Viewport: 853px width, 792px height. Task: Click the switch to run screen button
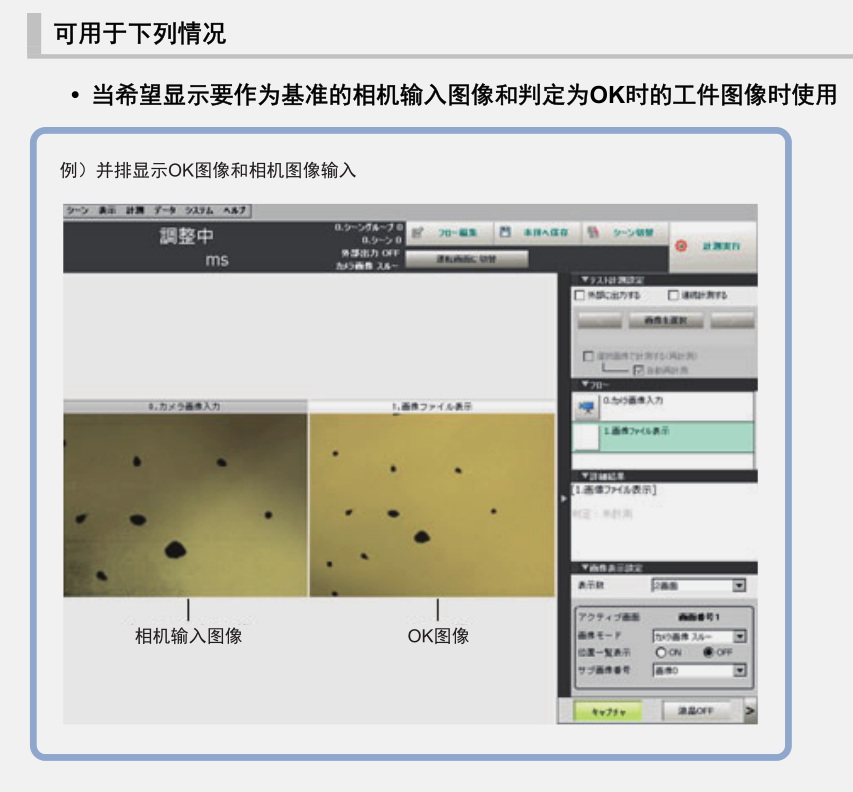pyautogui.click(x=467, y=259)
